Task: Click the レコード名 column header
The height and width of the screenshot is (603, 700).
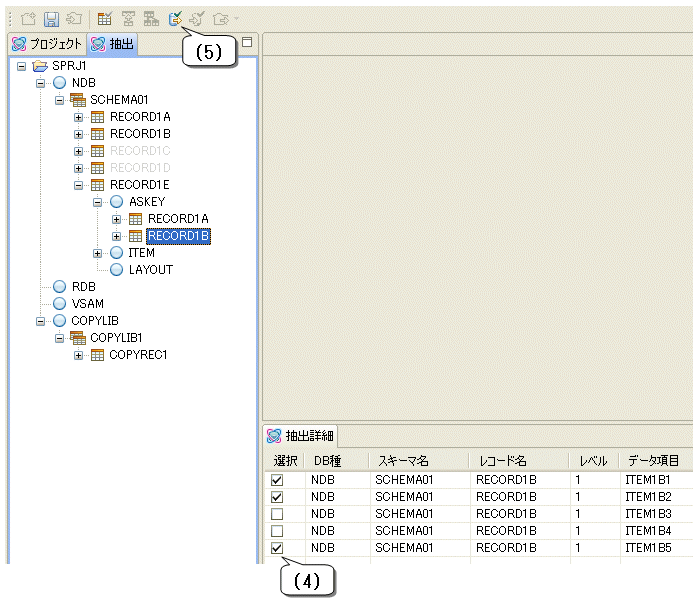Action: pyautogui.click(x=518, y=461)
